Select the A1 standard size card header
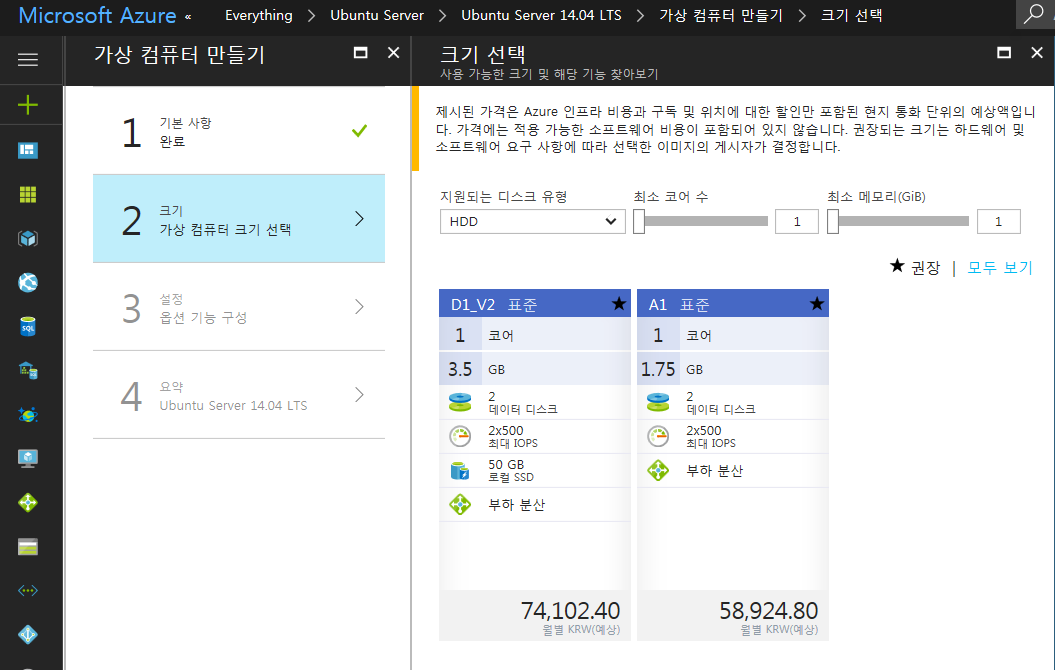1055x670 pixels. pos(733,304)
